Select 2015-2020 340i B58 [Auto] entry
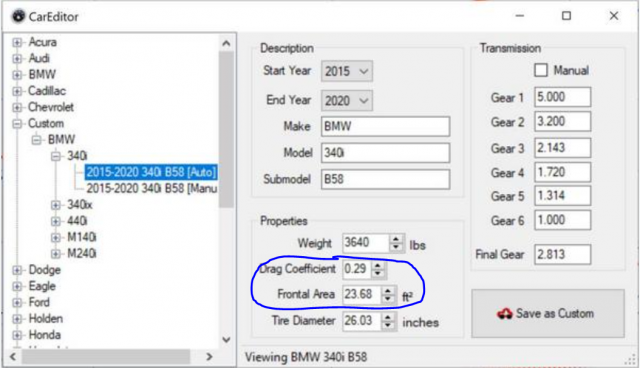Image resolution: width=640 pixels, height=368 pixels. click(x=151, y=172)
